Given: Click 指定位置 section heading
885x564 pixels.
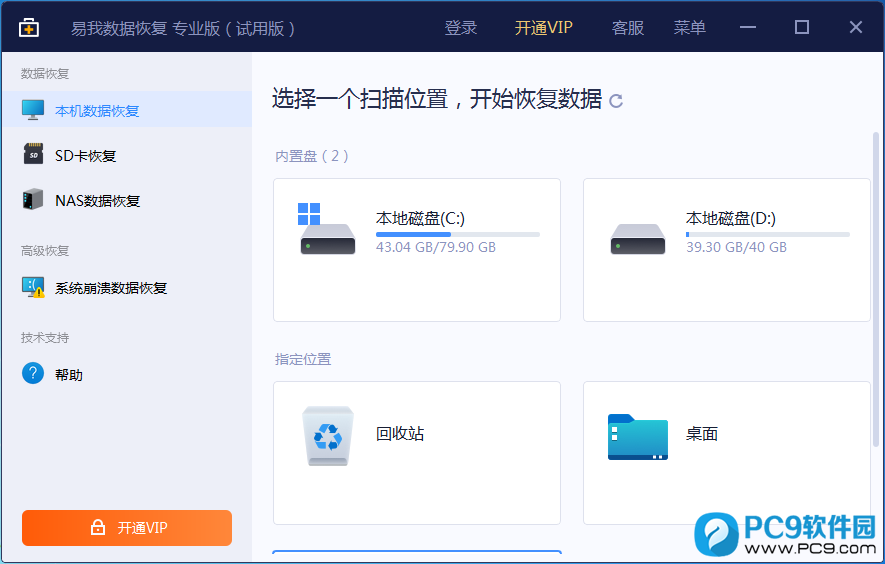Looking at the screenshot, I should [x=303, y=359].
